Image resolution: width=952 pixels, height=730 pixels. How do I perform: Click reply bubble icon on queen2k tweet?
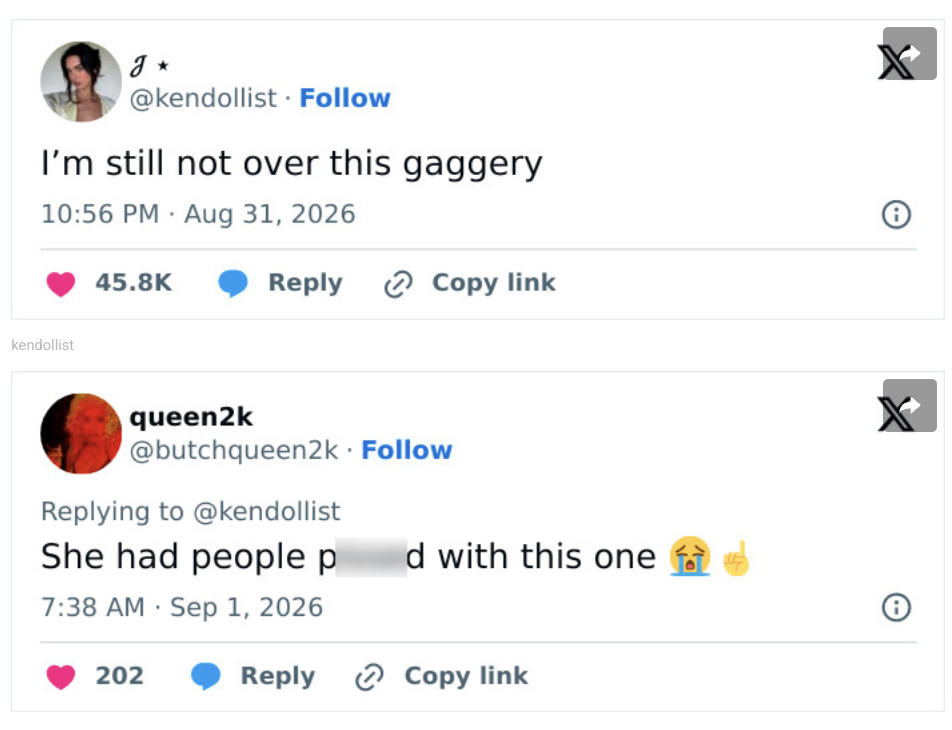(206, 676)
